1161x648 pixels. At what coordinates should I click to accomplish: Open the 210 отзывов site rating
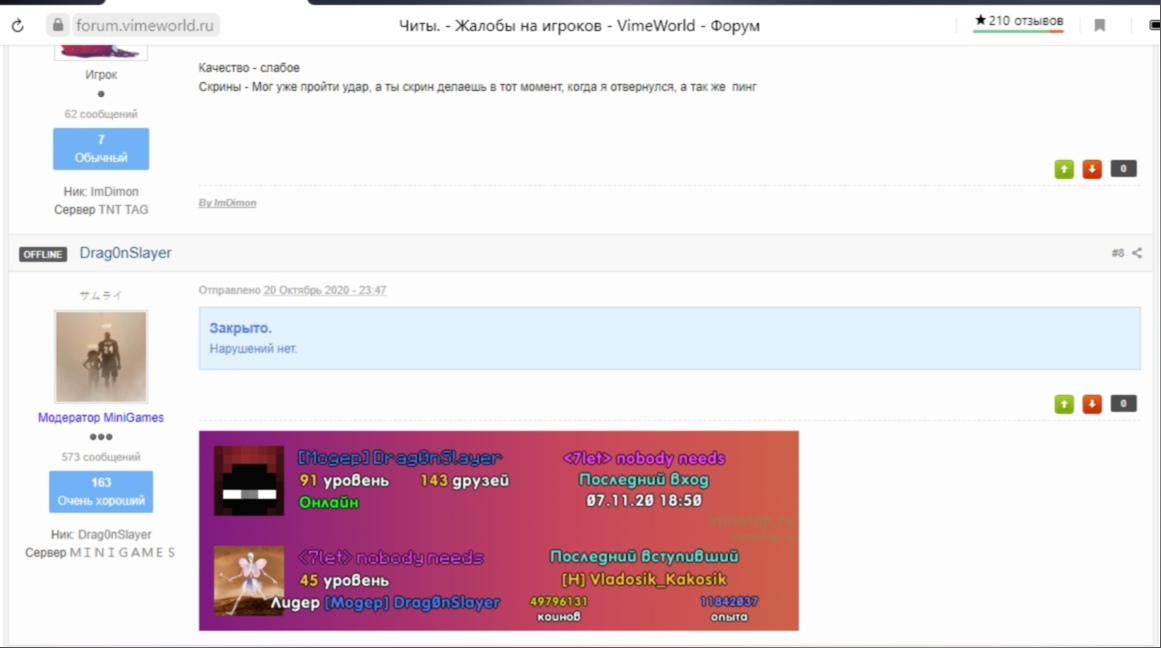[x=1018, y=21]
